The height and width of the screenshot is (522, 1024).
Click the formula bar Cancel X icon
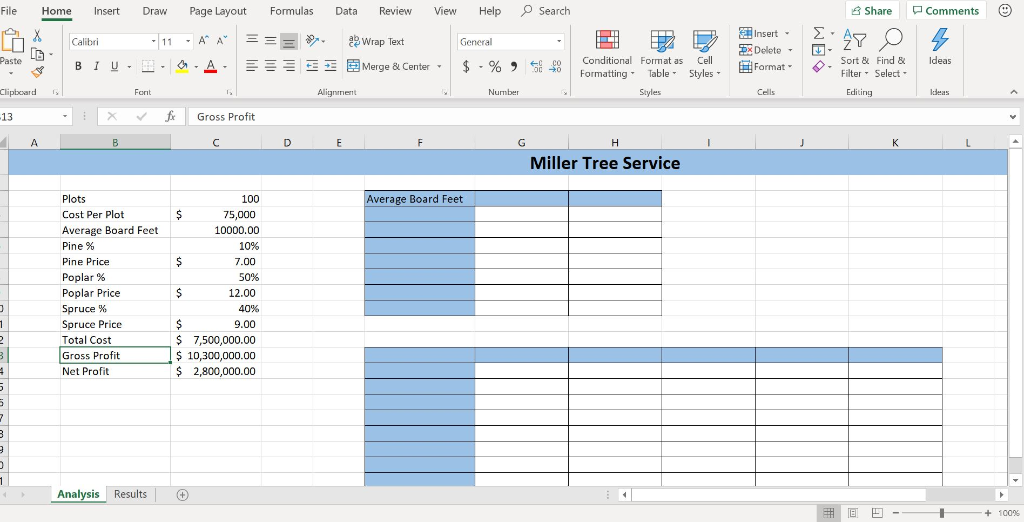point(112,116)
